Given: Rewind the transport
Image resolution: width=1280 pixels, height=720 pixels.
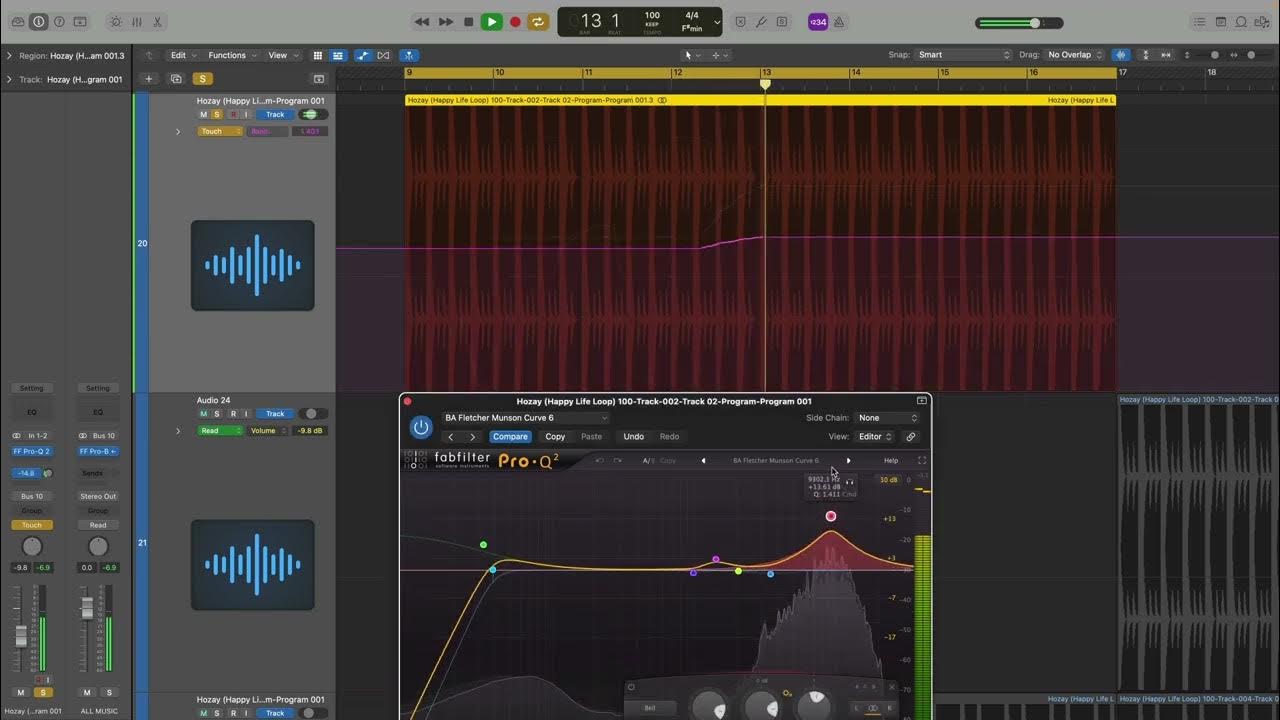Looking at the screenshot, I should [422, 22].
